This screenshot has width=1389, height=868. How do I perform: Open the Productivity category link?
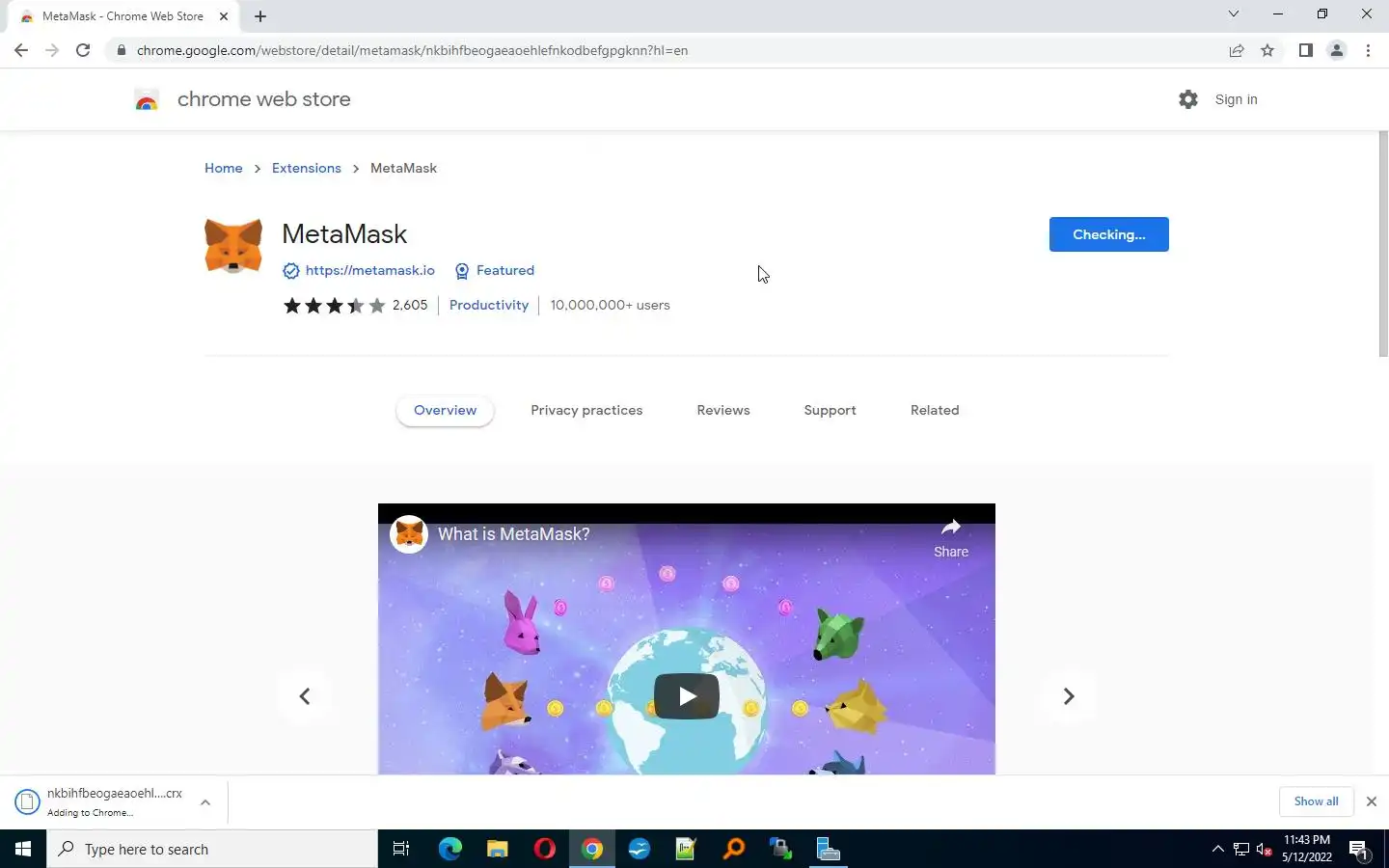(489, 305)
